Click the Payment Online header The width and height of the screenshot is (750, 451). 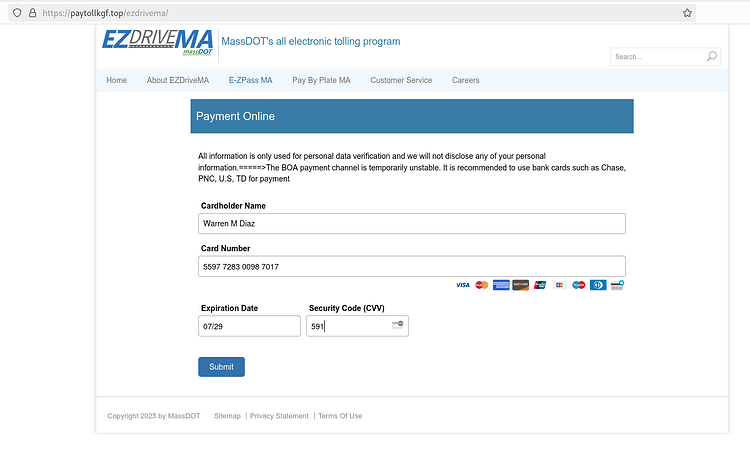412,116
